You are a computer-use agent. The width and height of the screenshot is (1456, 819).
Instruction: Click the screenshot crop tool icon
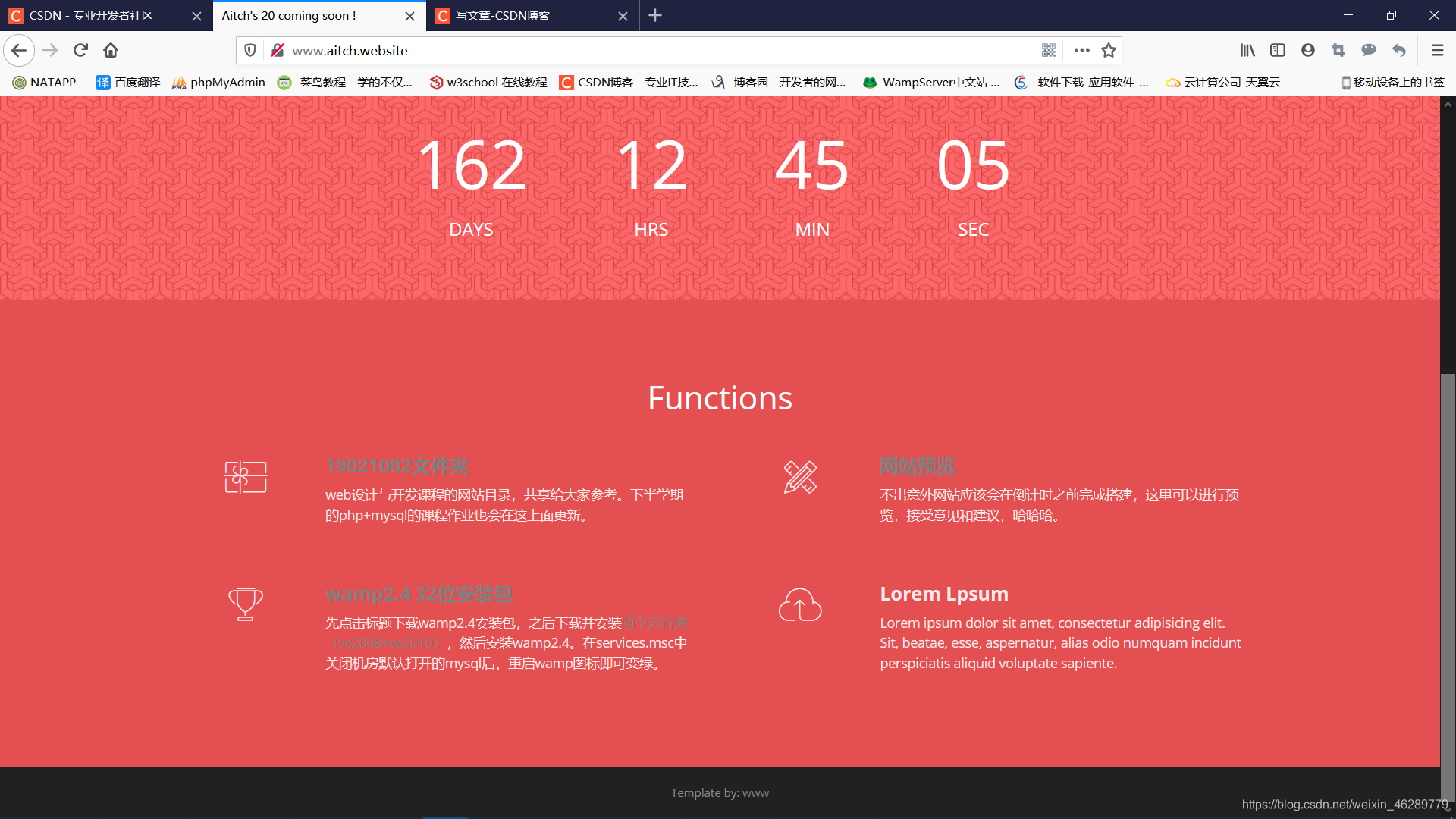tap(1338, 50)
